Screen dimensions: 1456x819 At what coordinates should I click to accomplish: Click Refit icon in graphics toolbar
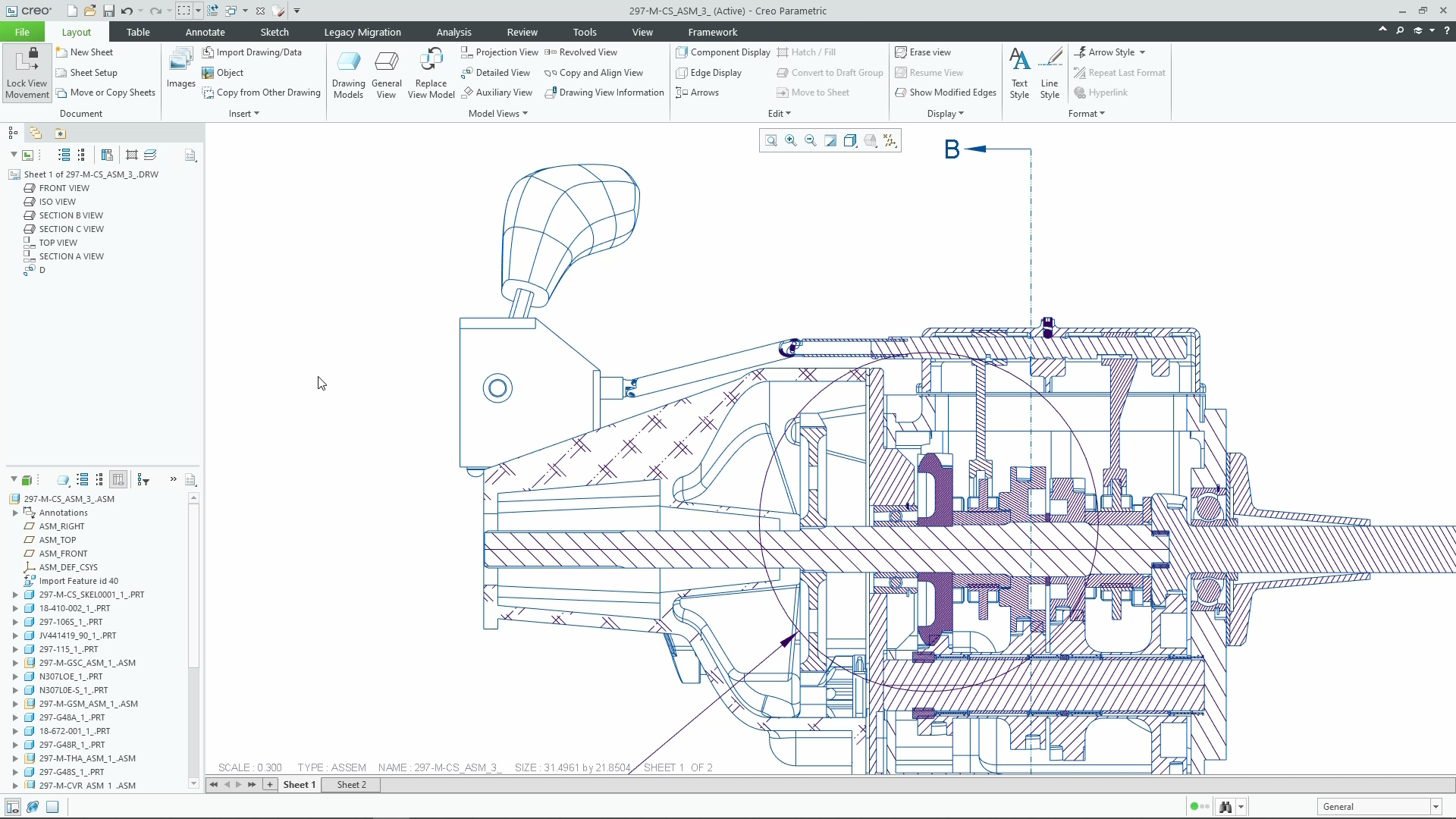click(771, 140)
